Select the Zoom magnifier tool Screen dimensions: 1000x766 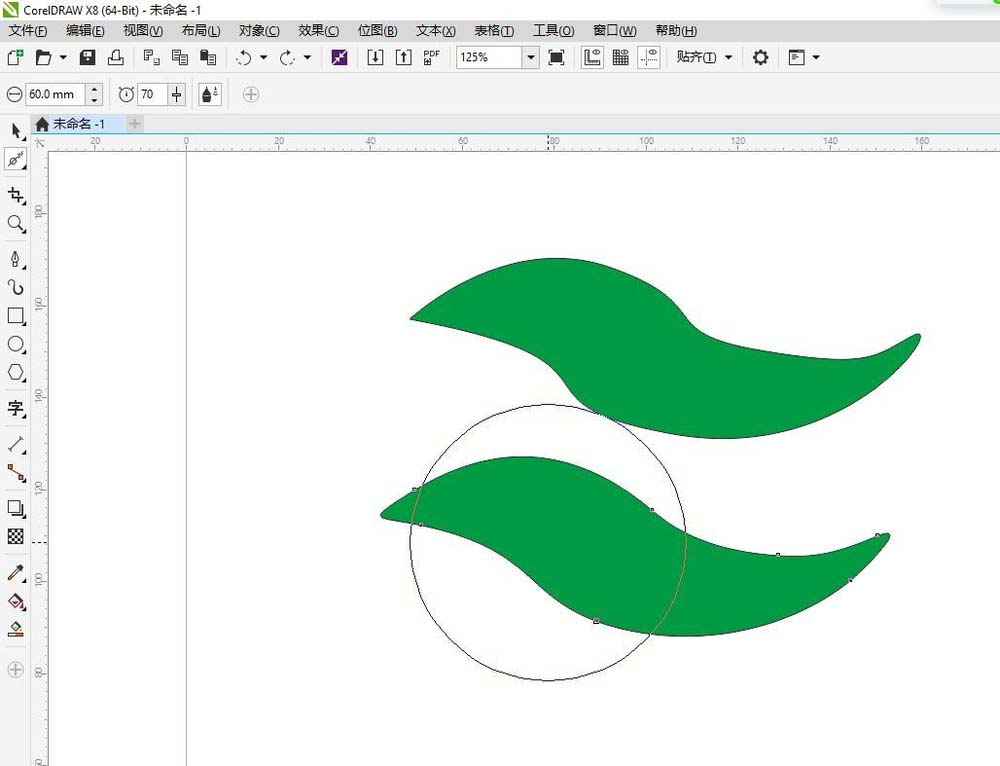click(x=15, y=223)
